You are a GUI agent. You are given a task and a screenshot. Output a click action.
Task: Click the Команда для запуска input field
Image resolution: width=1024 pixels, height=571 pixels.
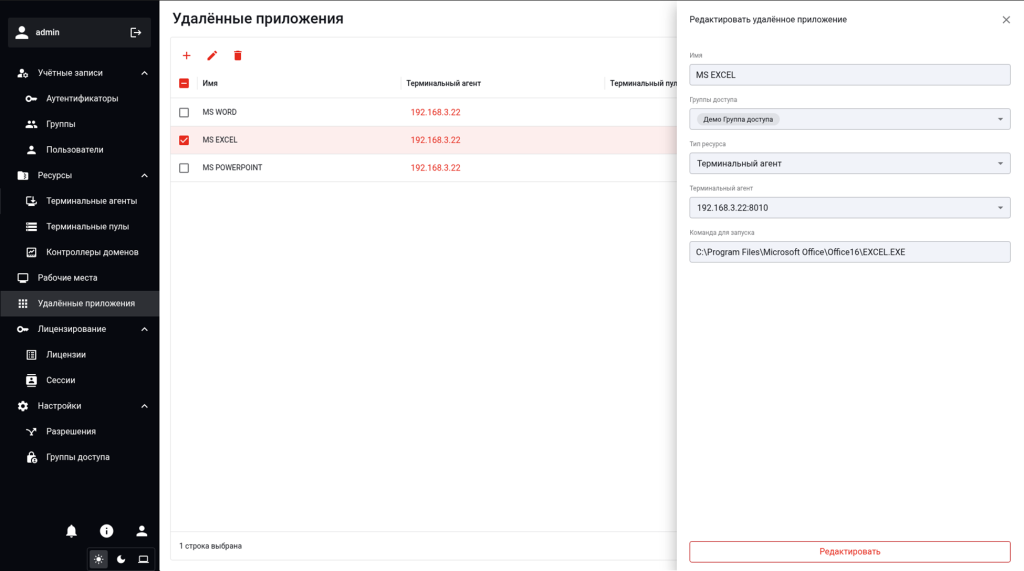(849, 252)
